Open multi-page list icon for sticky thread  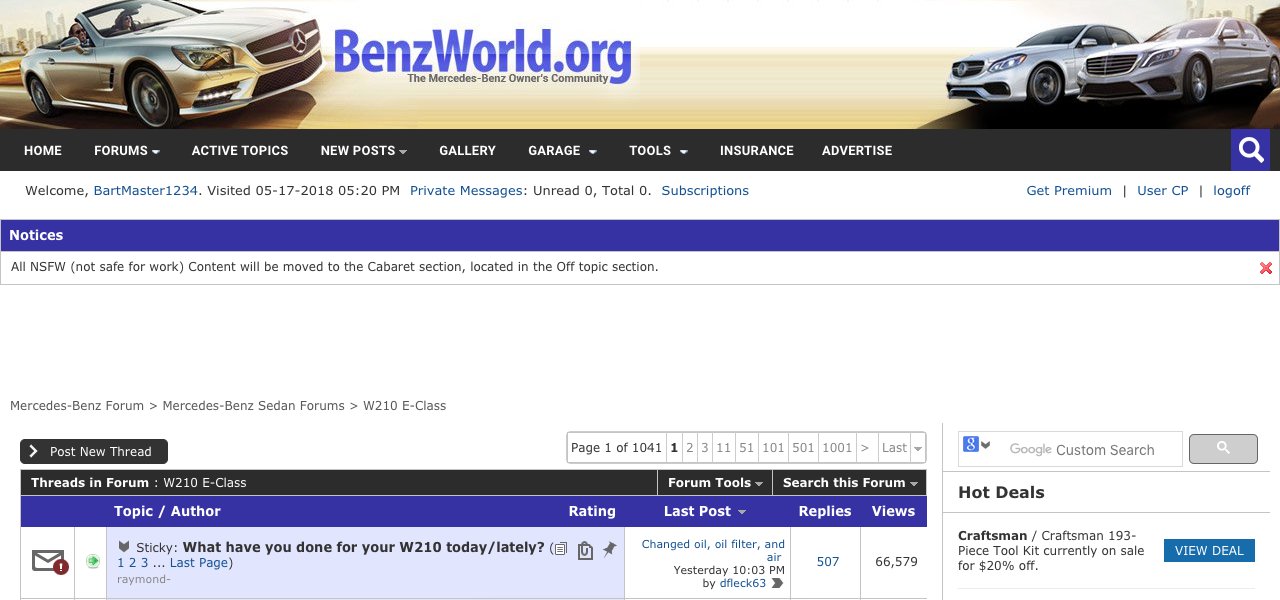pos(560,548)
